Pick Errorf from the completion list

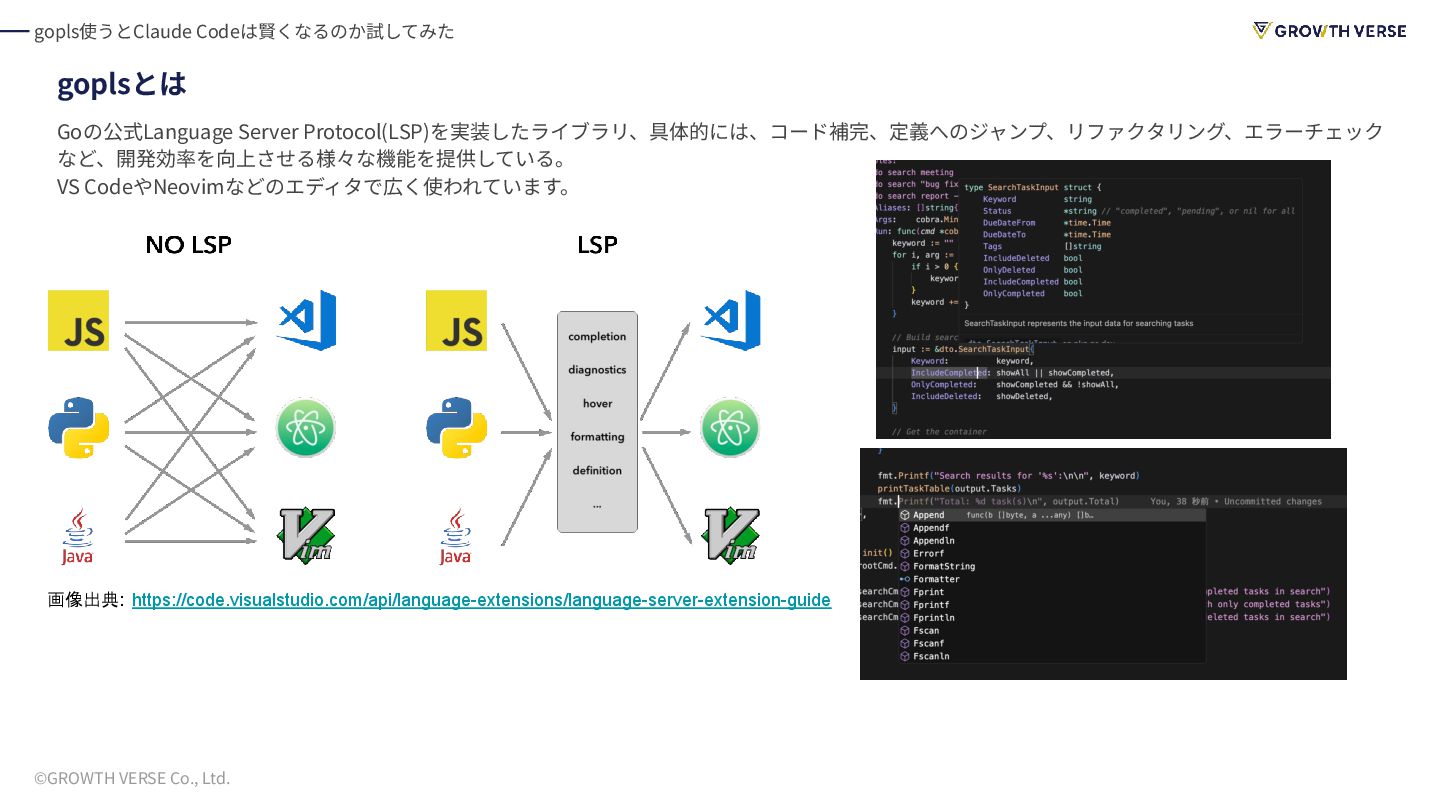(x=928, y=554)
